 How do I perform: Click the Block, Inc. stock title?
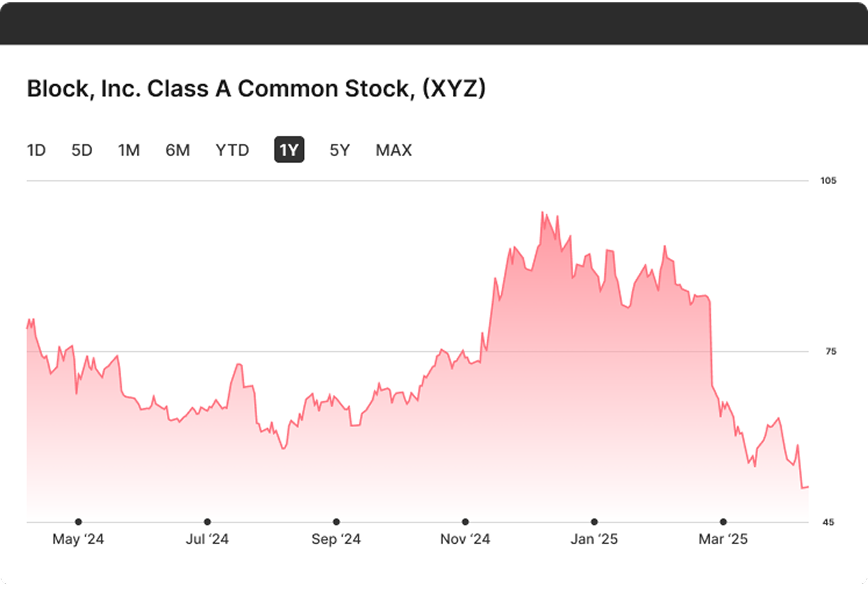pyautogui.click(x=256, y=88)
